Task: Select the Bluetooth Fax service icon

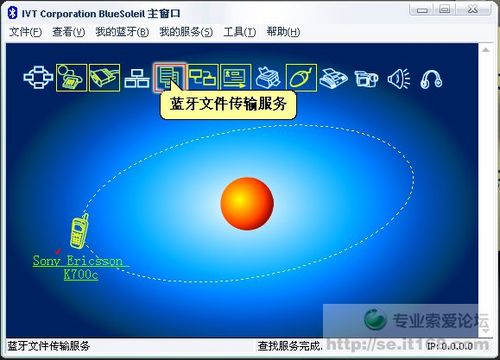Action: pyautogui.click(x=333, y=79)
